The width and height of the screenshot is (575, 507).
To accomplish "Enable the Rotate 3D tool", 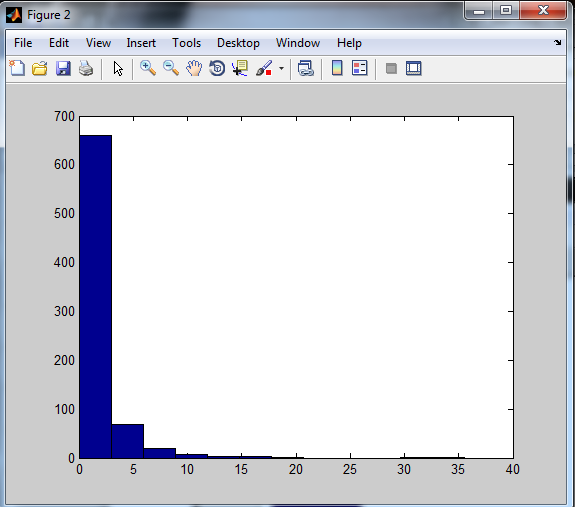I will pyautogui.click(x=217, y=68).
